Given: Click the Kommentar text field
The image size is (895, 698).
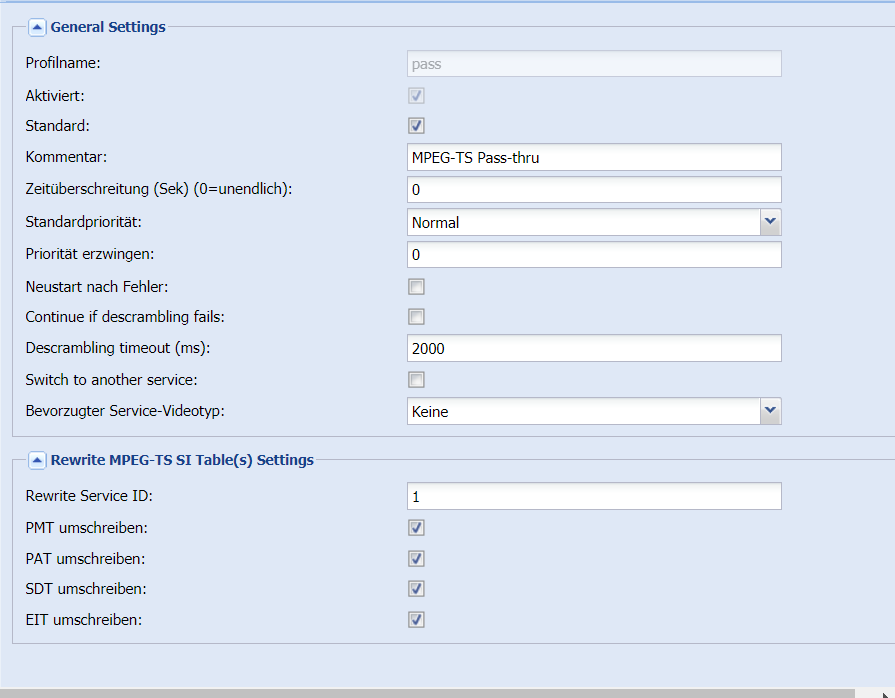Looking at the screenshot, I should (x=594, y=157).
